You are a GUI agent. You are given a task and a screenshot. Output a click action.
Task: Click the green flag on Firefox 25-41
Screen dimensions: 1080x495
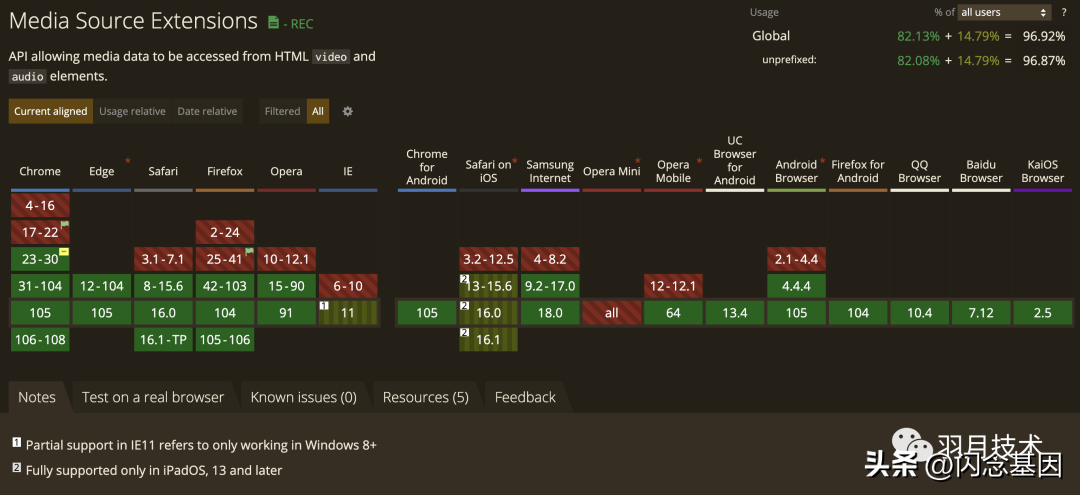pyautogui.click(x=249, y=252)
